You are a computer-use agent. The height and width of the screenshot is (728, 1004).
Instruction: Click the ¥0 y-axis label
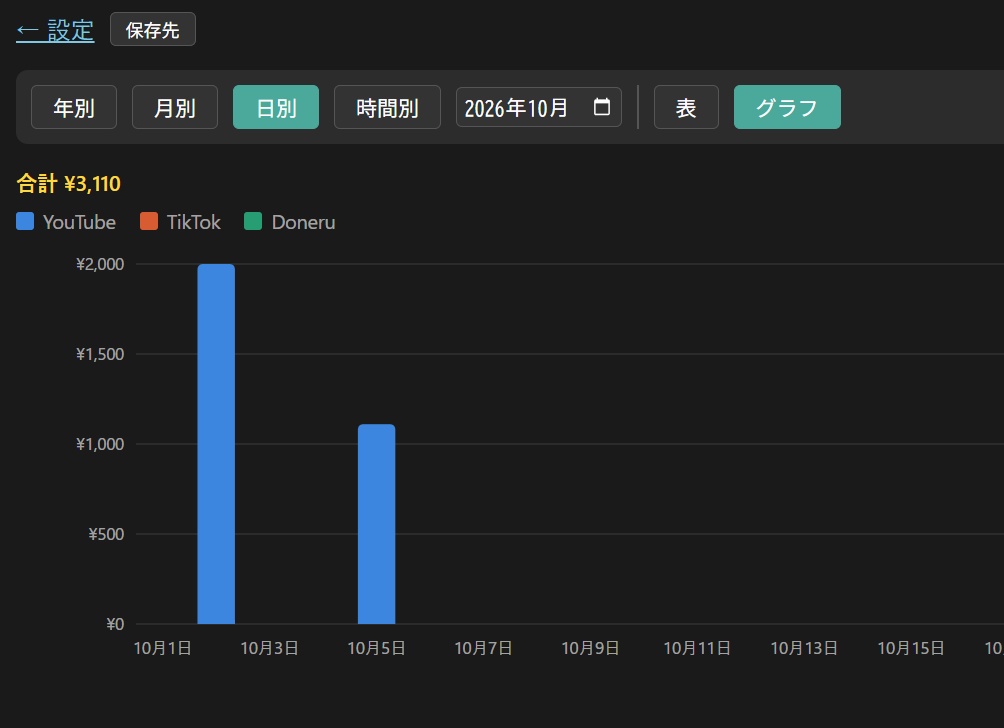click(x=115, y=624)
